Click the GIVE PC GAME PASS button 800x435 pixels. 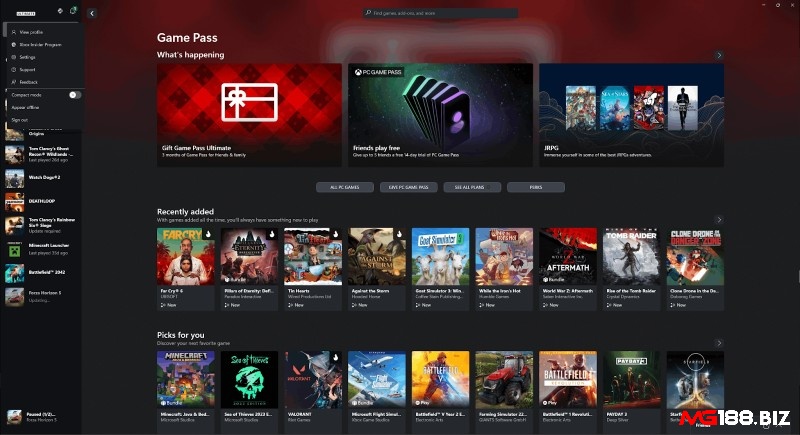click(409, 187)
